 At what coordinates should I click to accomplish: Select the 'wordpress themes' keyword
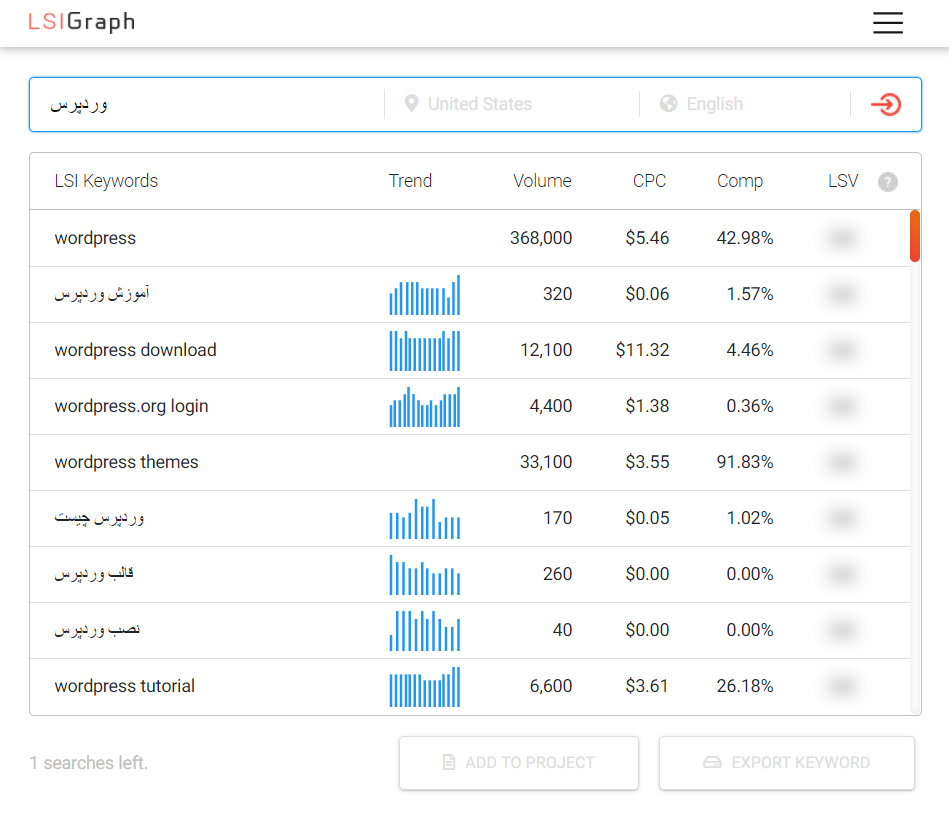point(126,462)
